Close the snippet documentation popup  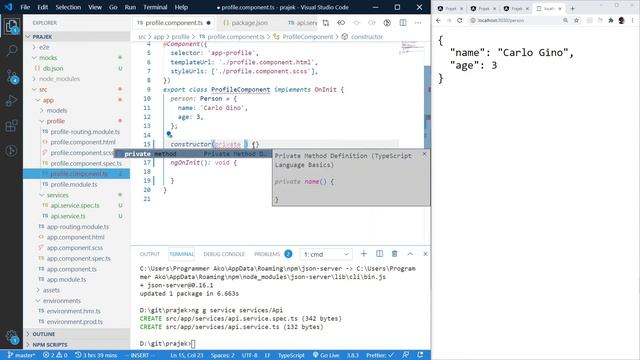tap(424, 154)
